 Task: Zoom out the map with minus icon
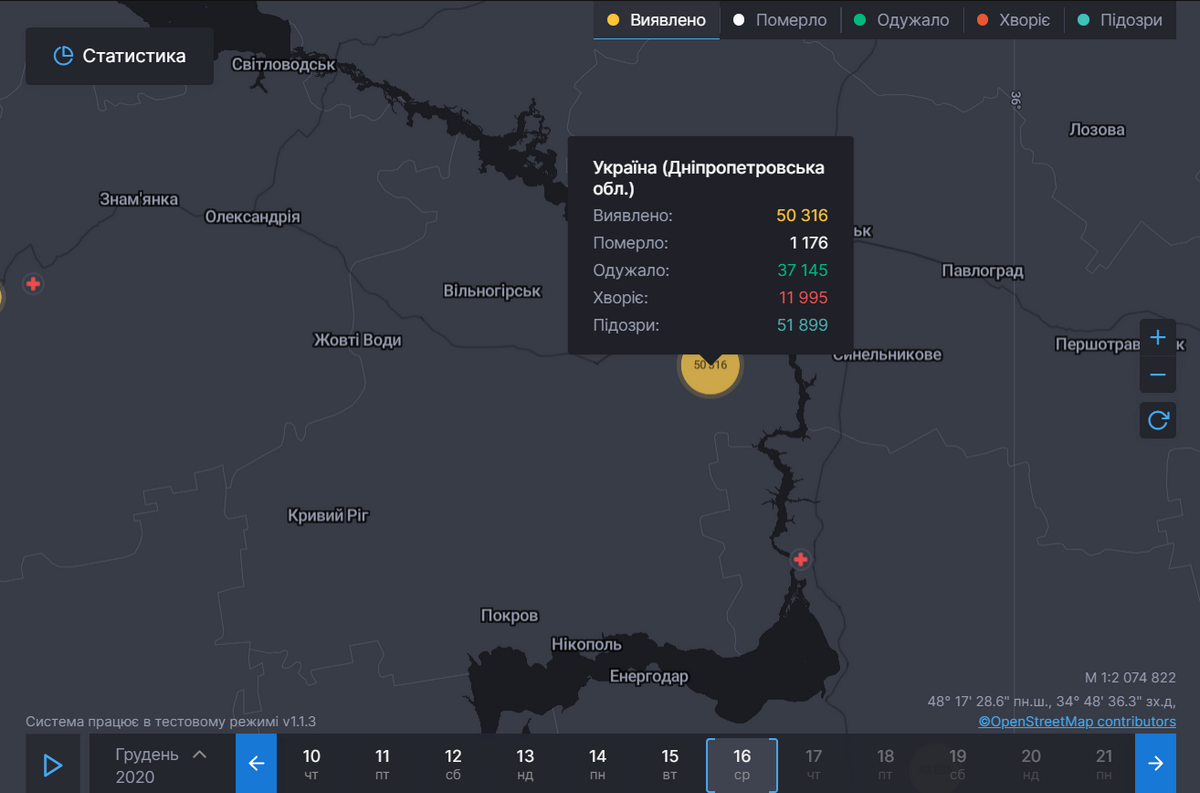(x=1158, y=374)
